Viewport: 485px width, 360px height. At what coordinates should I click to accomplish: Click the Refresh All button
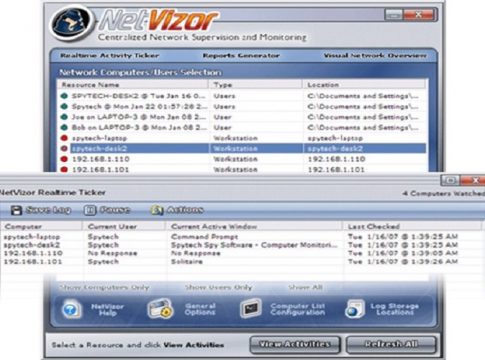pyautogui.click(x=391, y=344)
